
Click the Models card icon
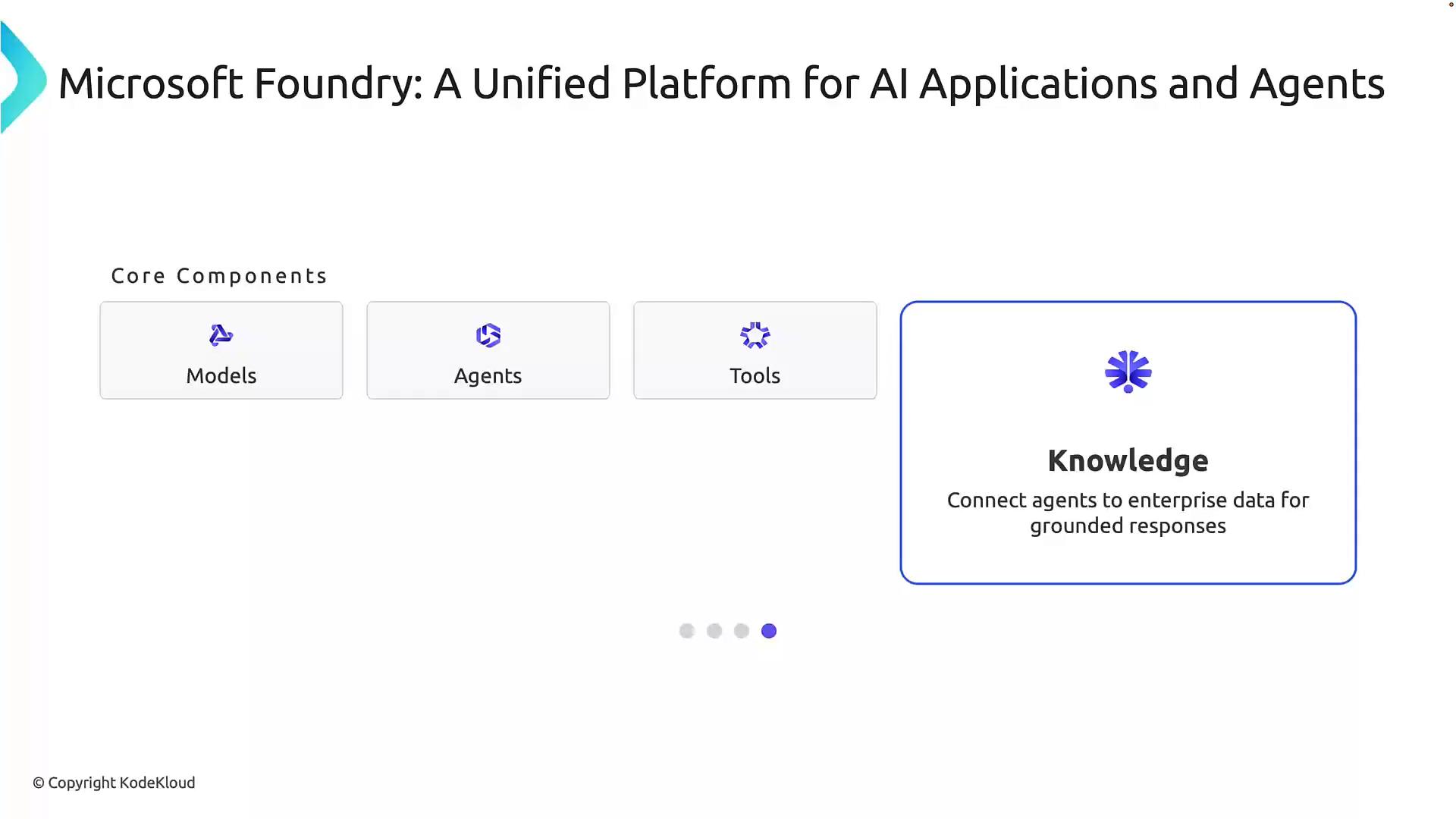click(221, 335)
